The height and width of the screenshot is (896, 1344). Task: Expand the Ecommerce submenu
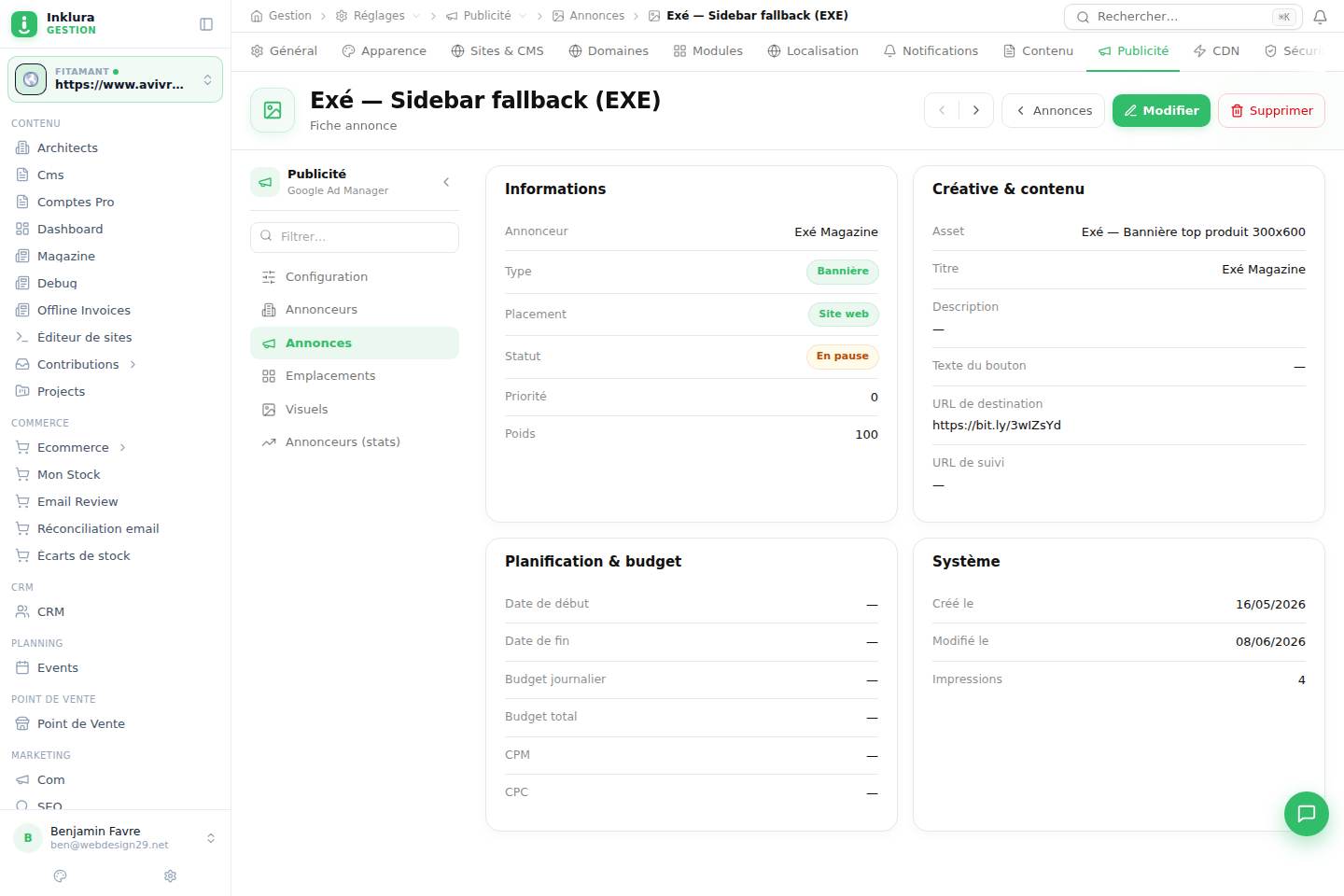coord(122,447)
